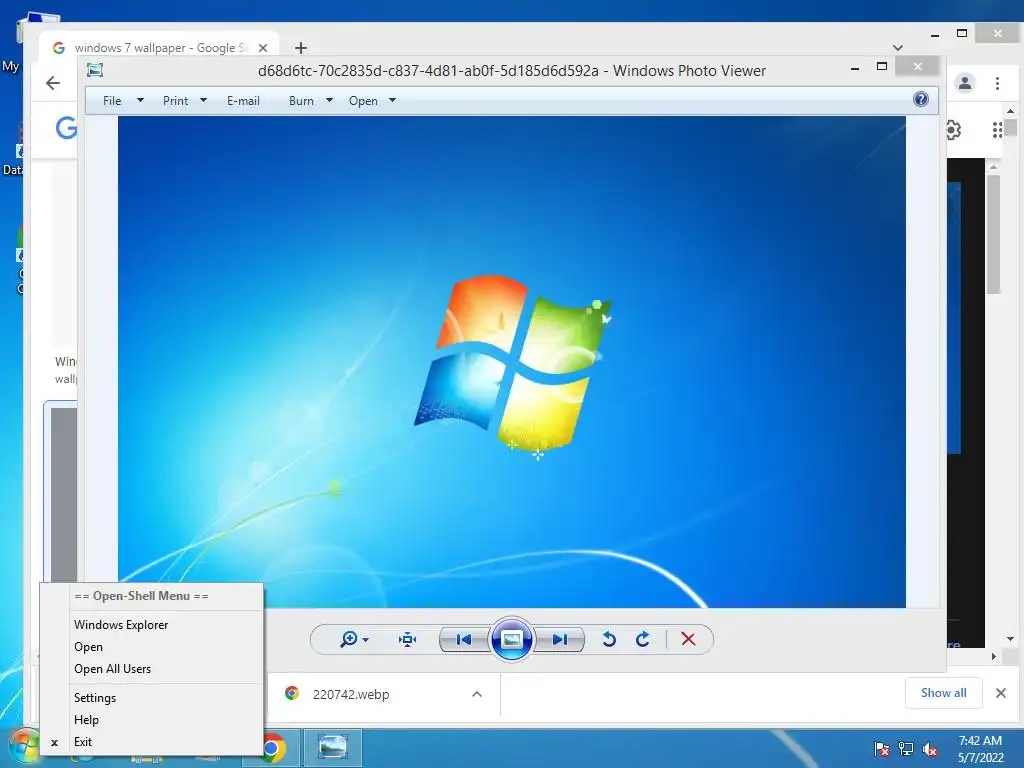Close the Chrome downloads bar
The height and width of the screenshot is (768, 1024).
tap(1000, 693)
